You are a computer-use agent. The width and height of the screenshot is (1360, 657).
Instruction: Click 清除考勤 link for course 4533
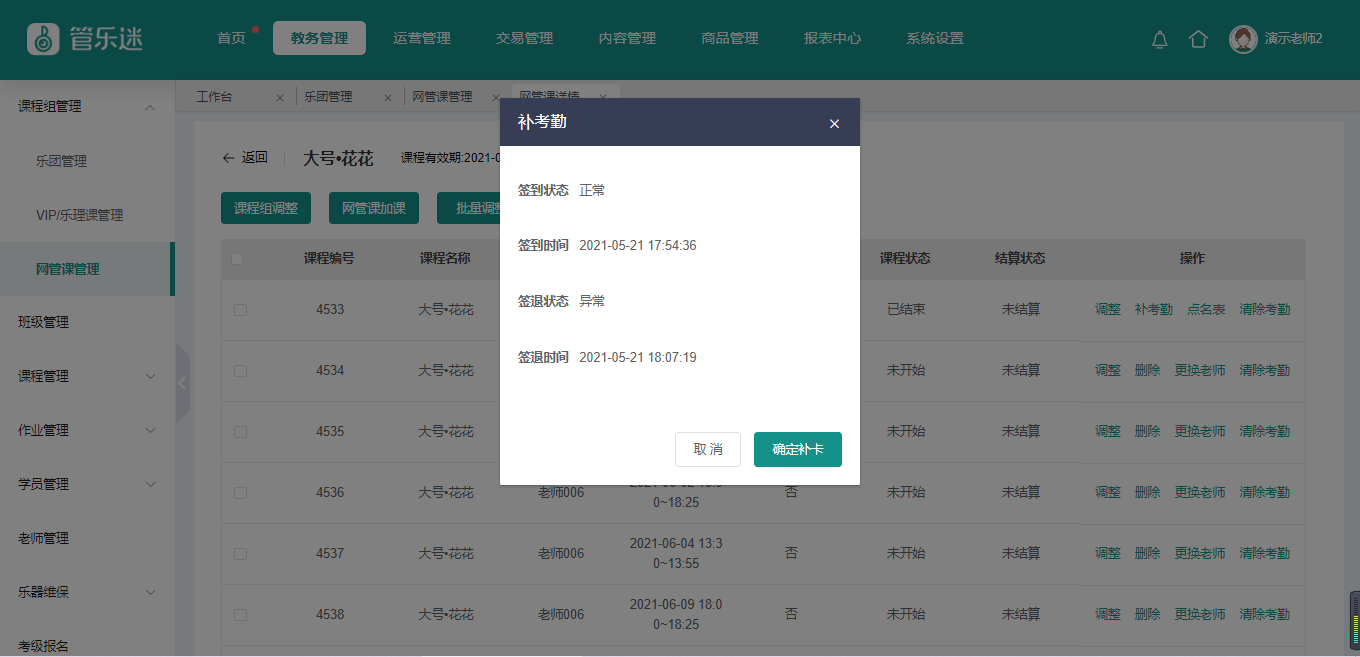(1264, 310)
